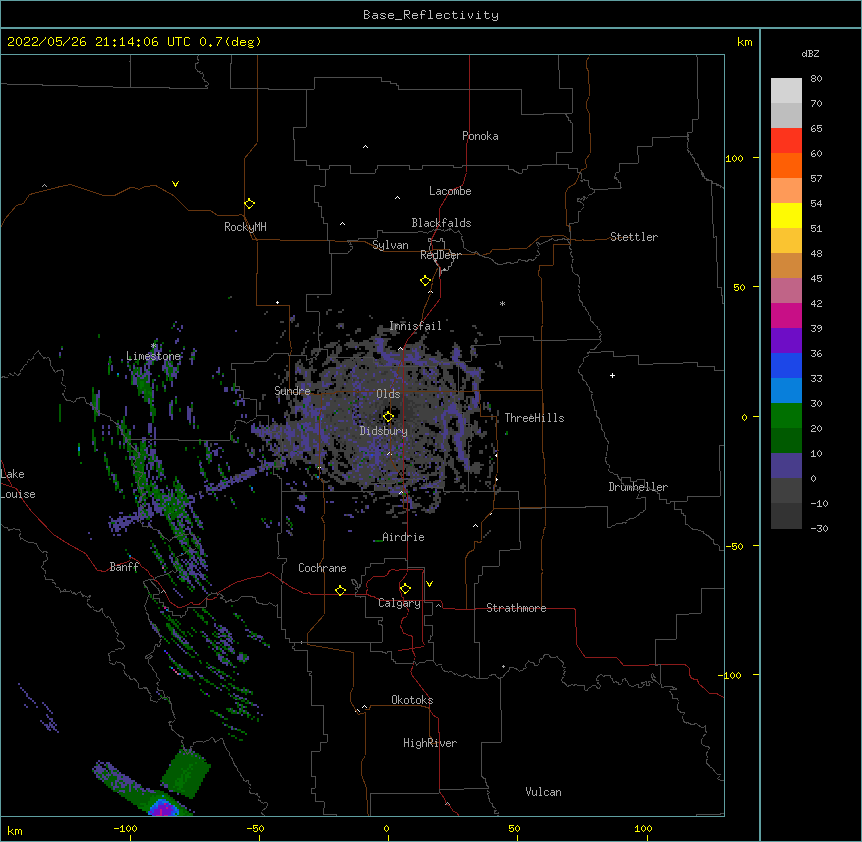This screenshot has width=862, height=842.
Task: Click the Okotoks town label
Action: coord(412,700)
